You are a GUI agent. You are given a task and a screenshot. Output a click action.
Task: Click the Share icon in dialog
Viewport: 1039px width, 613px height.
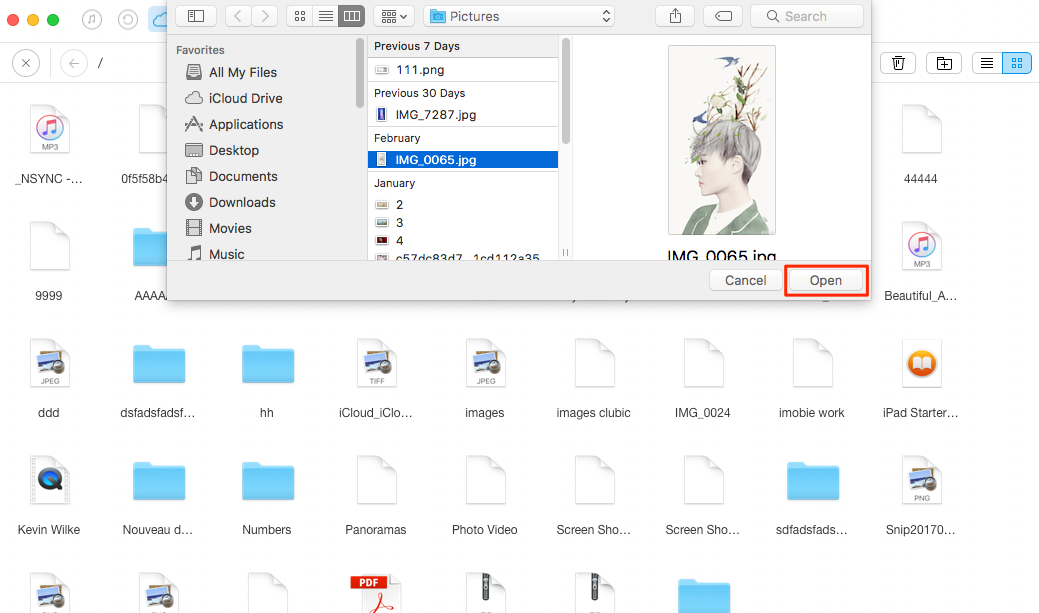pyautogui.click(x=675, y=16)
